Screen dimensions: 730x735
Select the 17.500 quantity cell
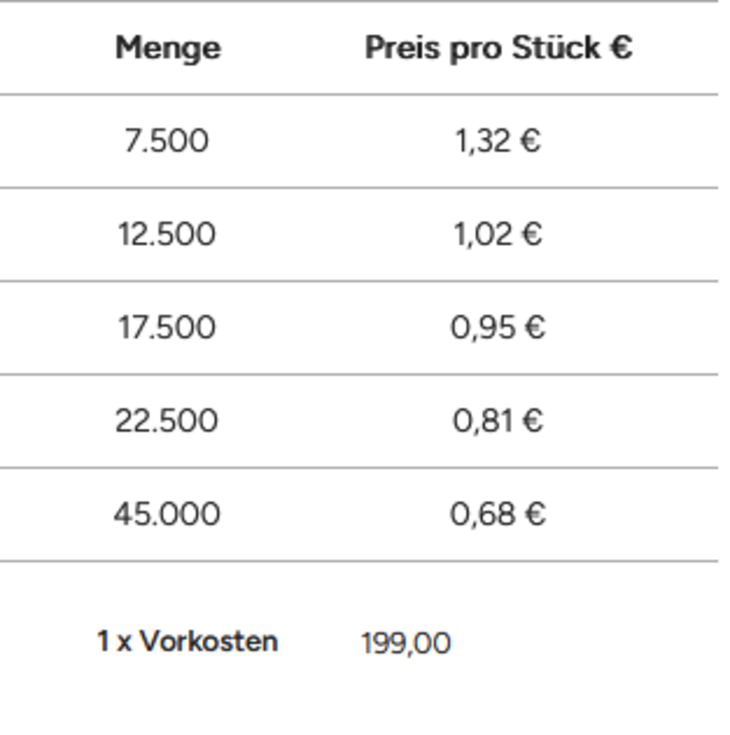(166, 328)
